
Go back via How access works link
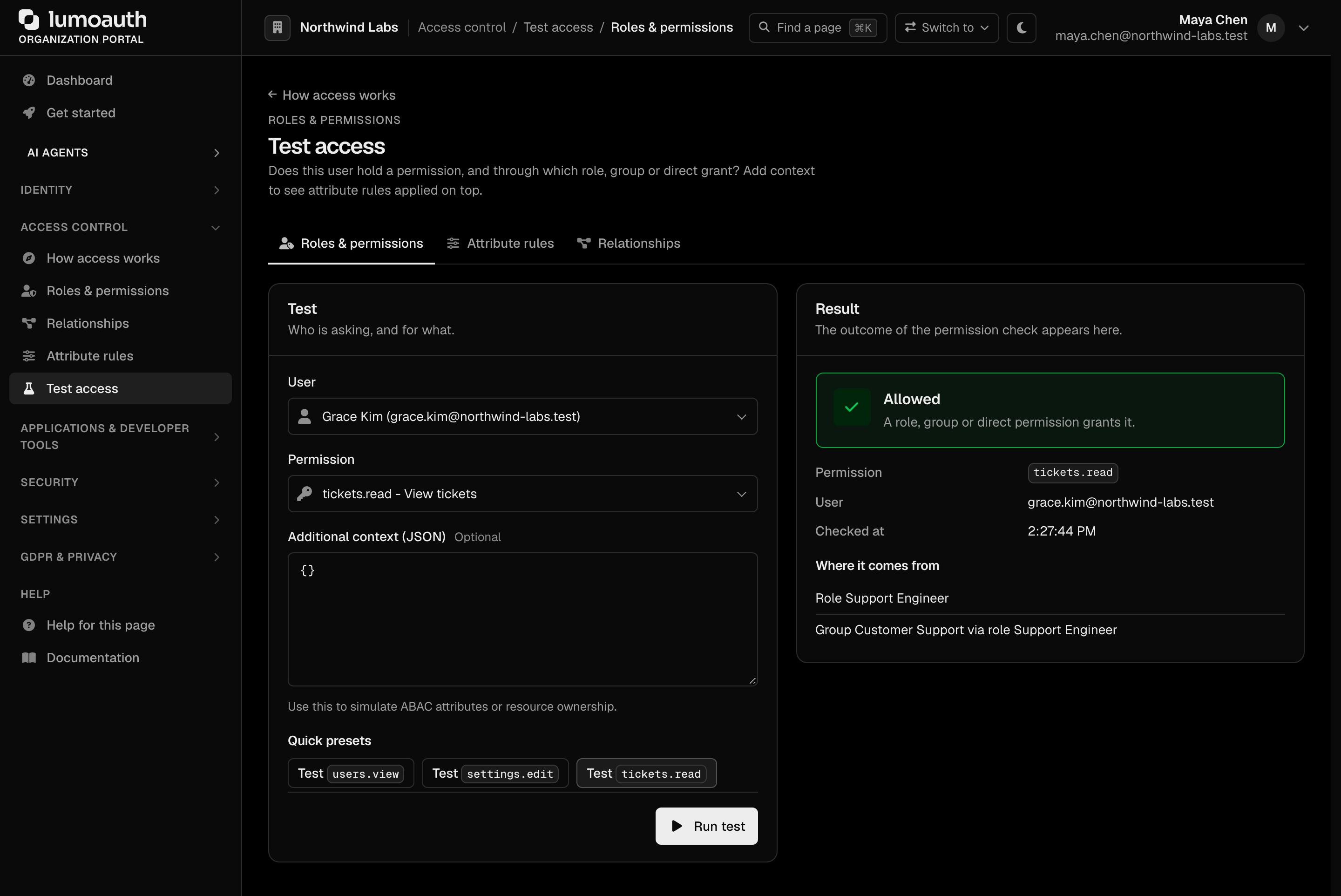tap(332, 95)
